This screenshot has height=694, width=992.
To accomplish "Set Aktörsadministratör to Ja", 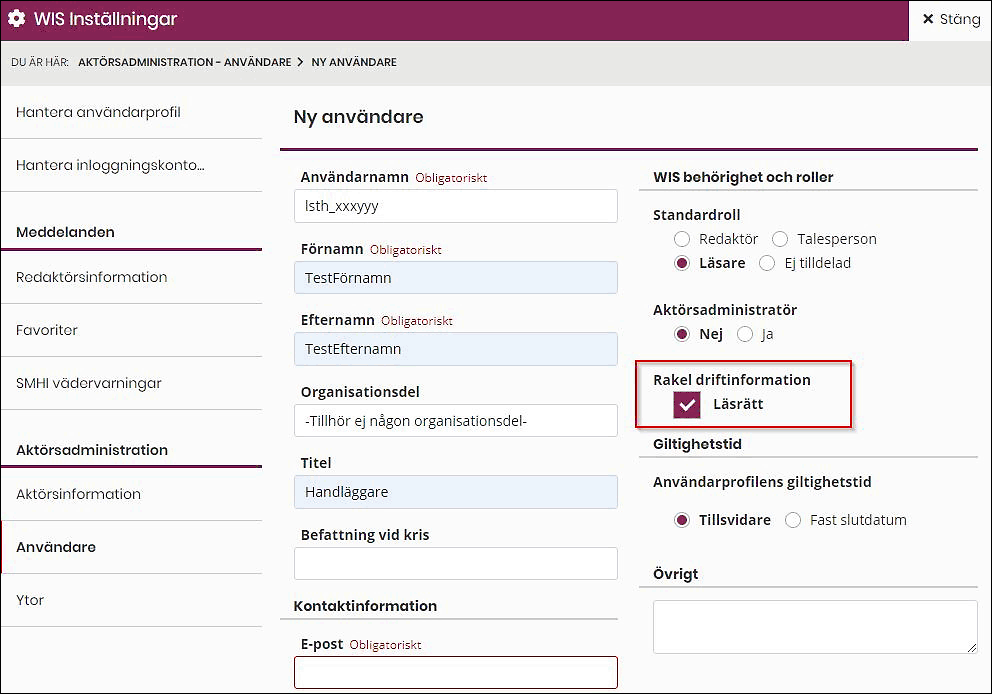I will pyautogui.click(x=745, y=334).
